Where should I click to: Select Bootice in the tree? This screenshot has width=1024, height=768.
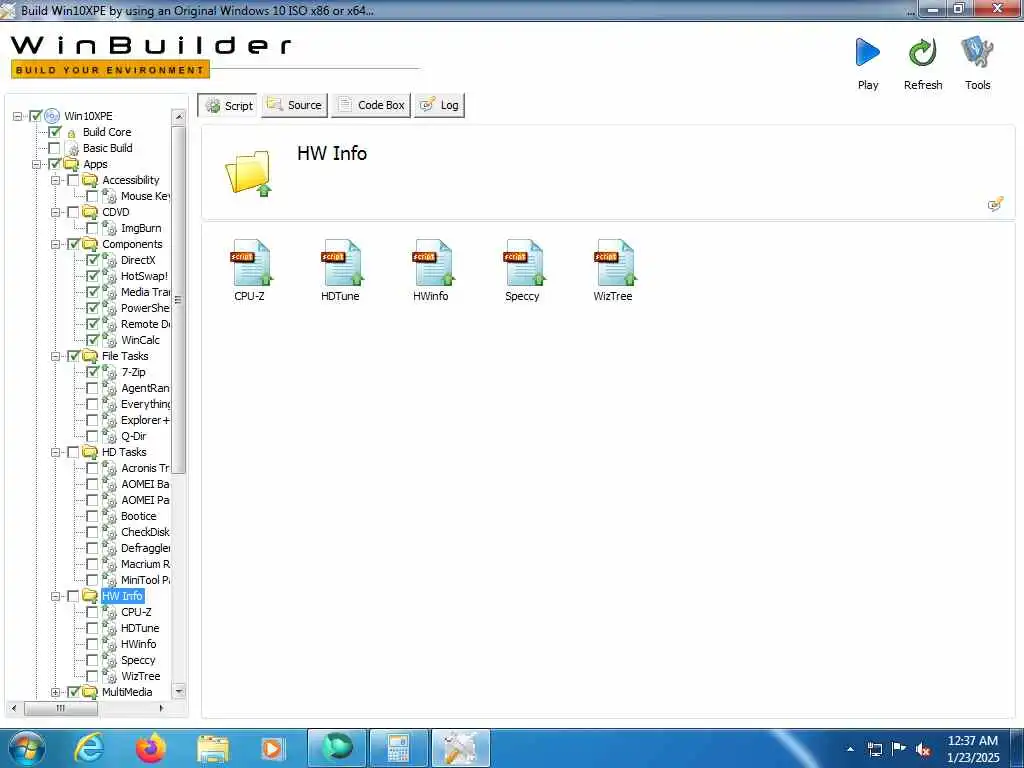(138, 516)
